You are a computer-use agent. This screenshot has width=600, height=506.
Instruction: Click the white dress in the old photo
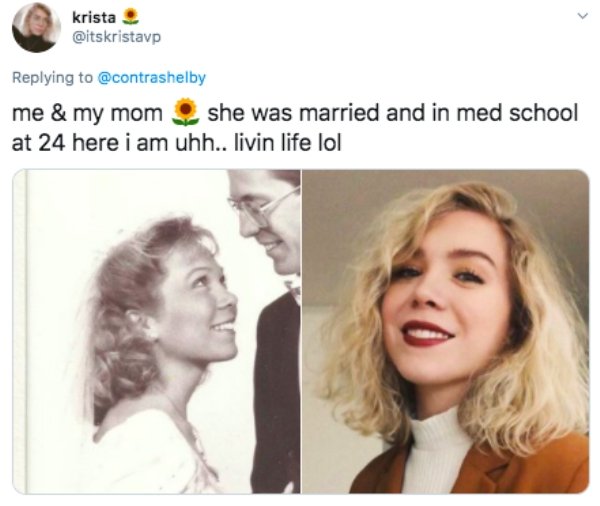coord(150,455)
